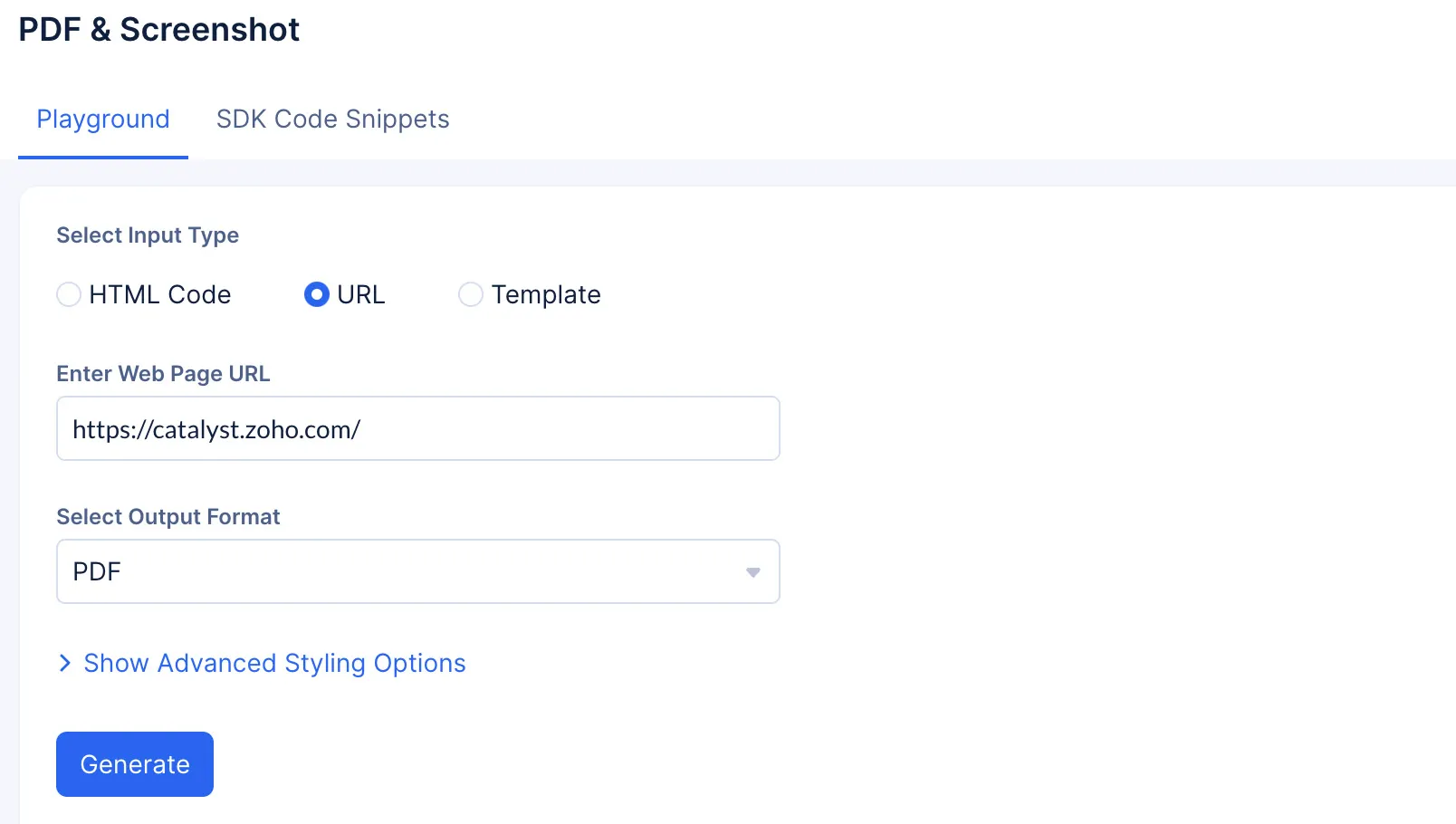Click the dropdown arrow in the output format box
This screenshot has height=824, width=1456.
(752, 572)
